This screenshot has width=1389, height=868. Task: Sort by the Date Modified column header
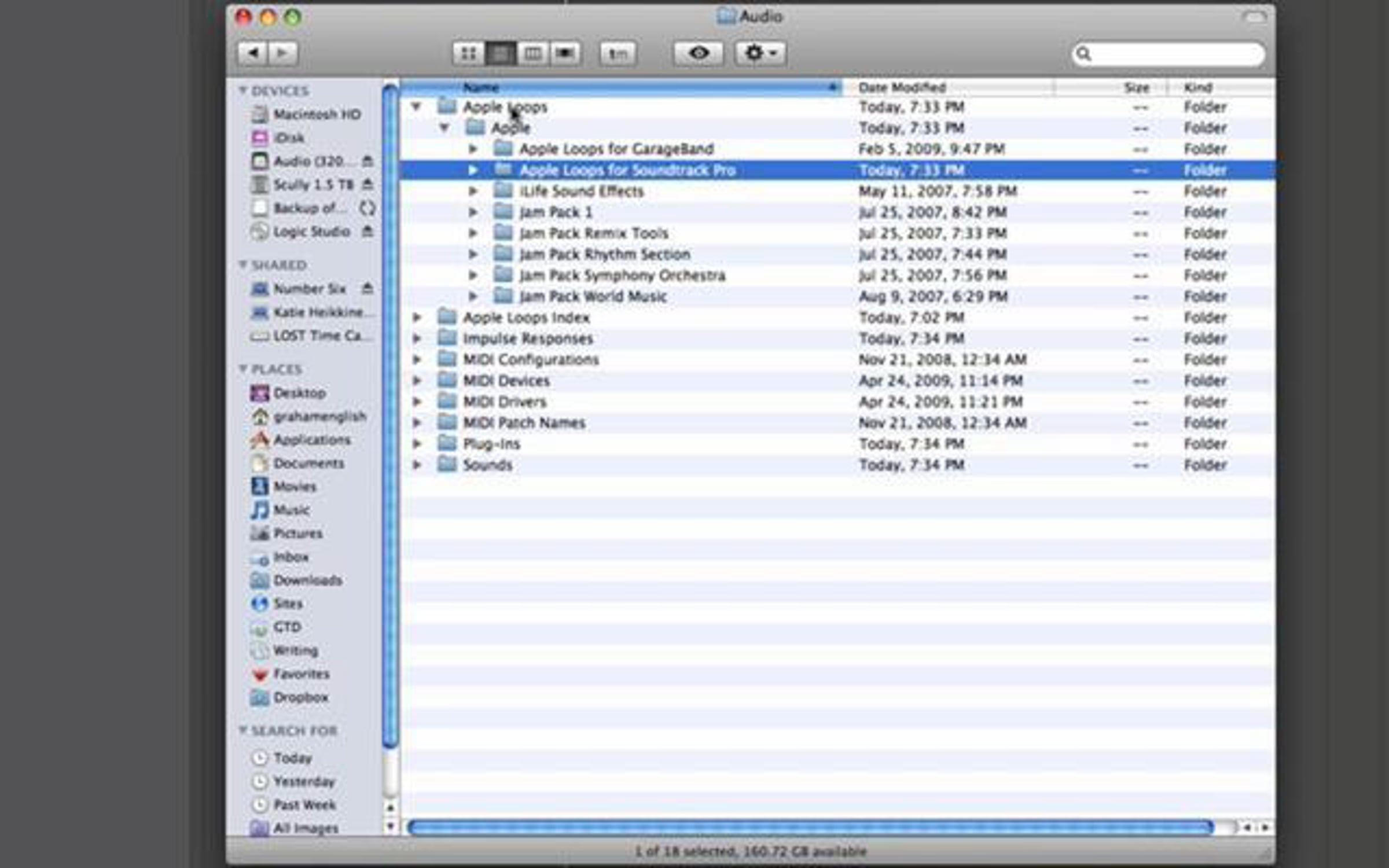click(x=947, y=87)
